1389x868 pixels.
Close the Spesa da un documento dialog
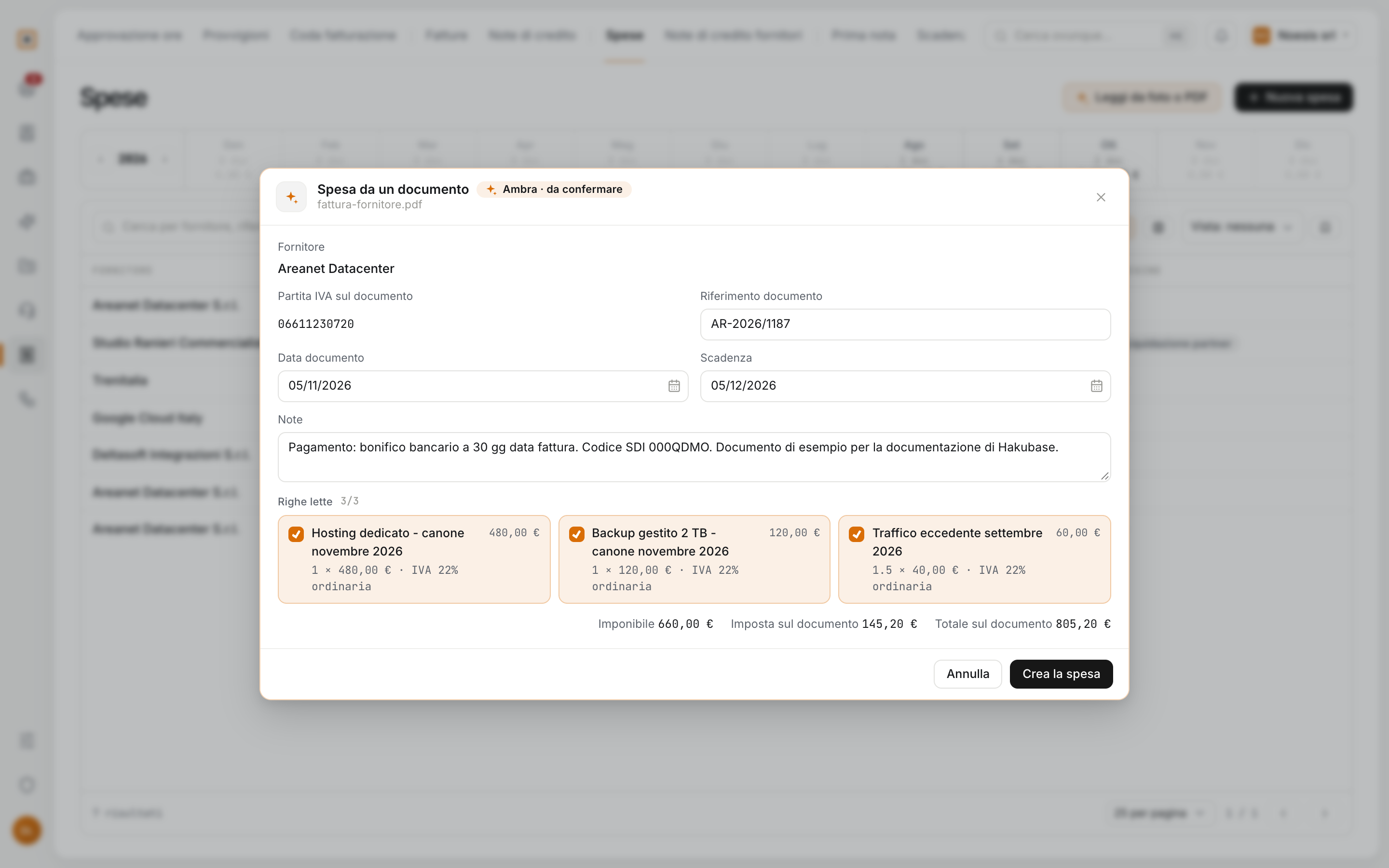pyautogui.click(x=1100, y=198)
